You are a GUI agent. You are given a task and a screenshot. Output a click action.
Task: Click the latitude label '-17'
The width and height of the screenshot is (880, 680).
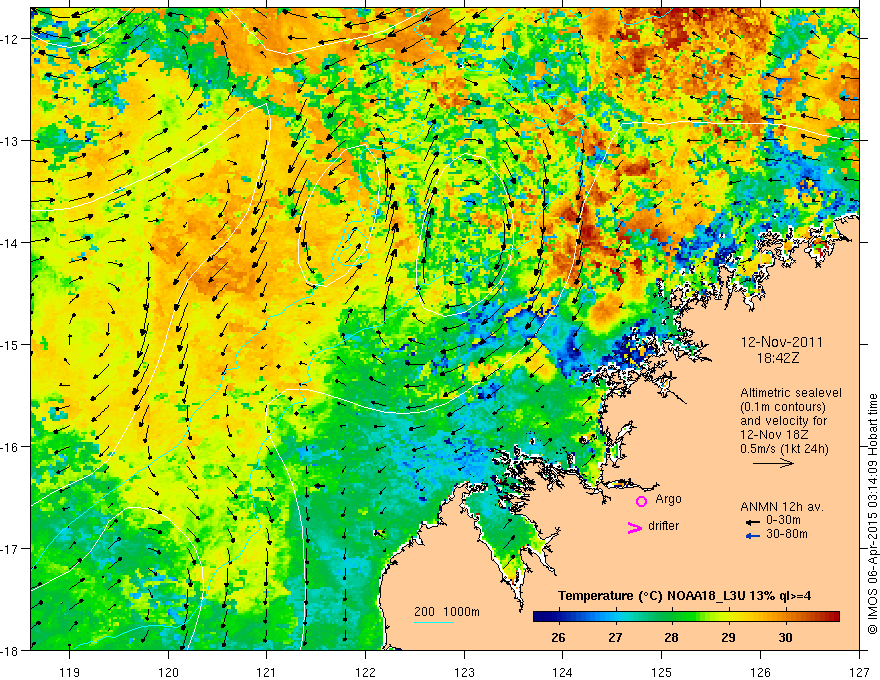tap(10, 548)
